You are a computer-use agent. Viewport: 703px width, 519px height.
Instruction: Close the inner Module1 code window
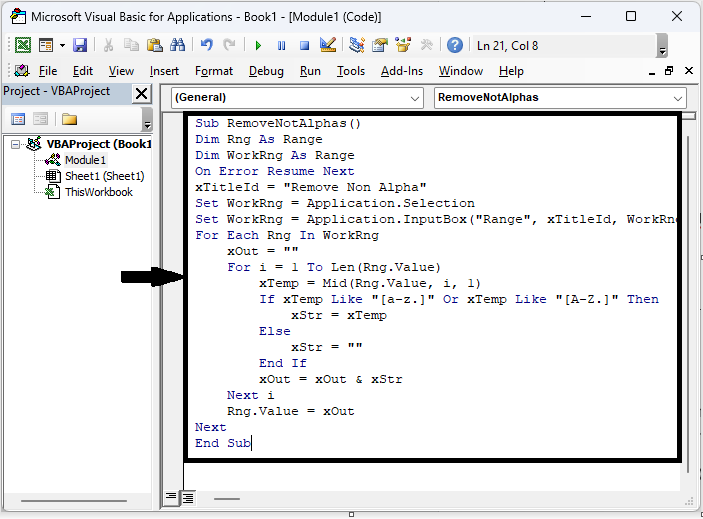tap(689, 71)
